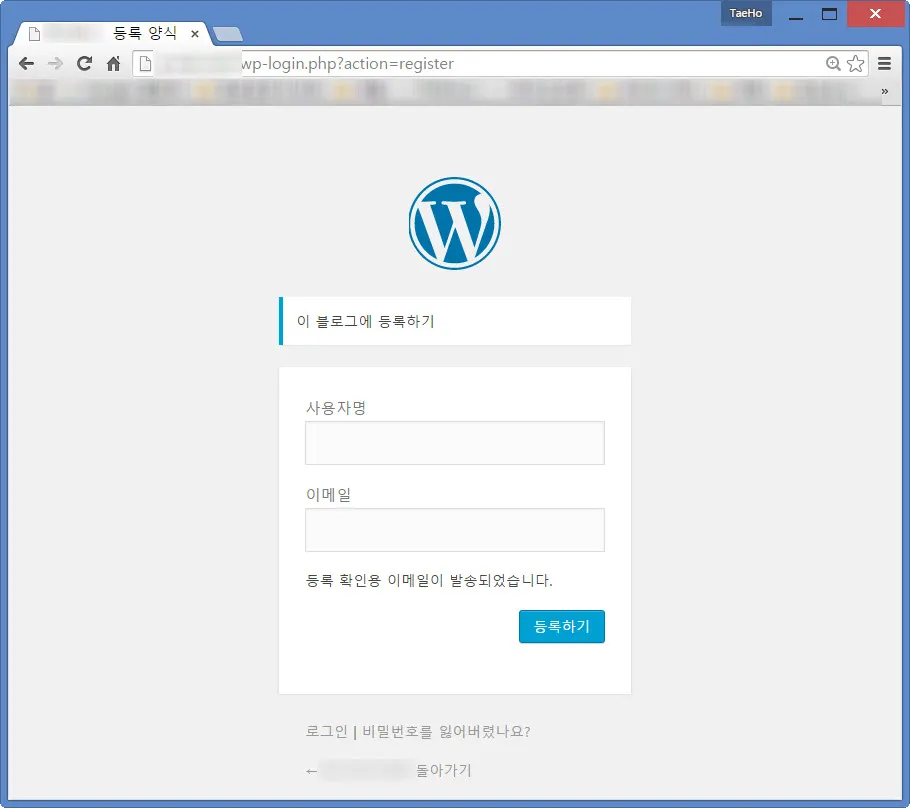Viewport: 910px width, 808px height.
Task: Open the 로그인 link
Action: tap(326, 731)
